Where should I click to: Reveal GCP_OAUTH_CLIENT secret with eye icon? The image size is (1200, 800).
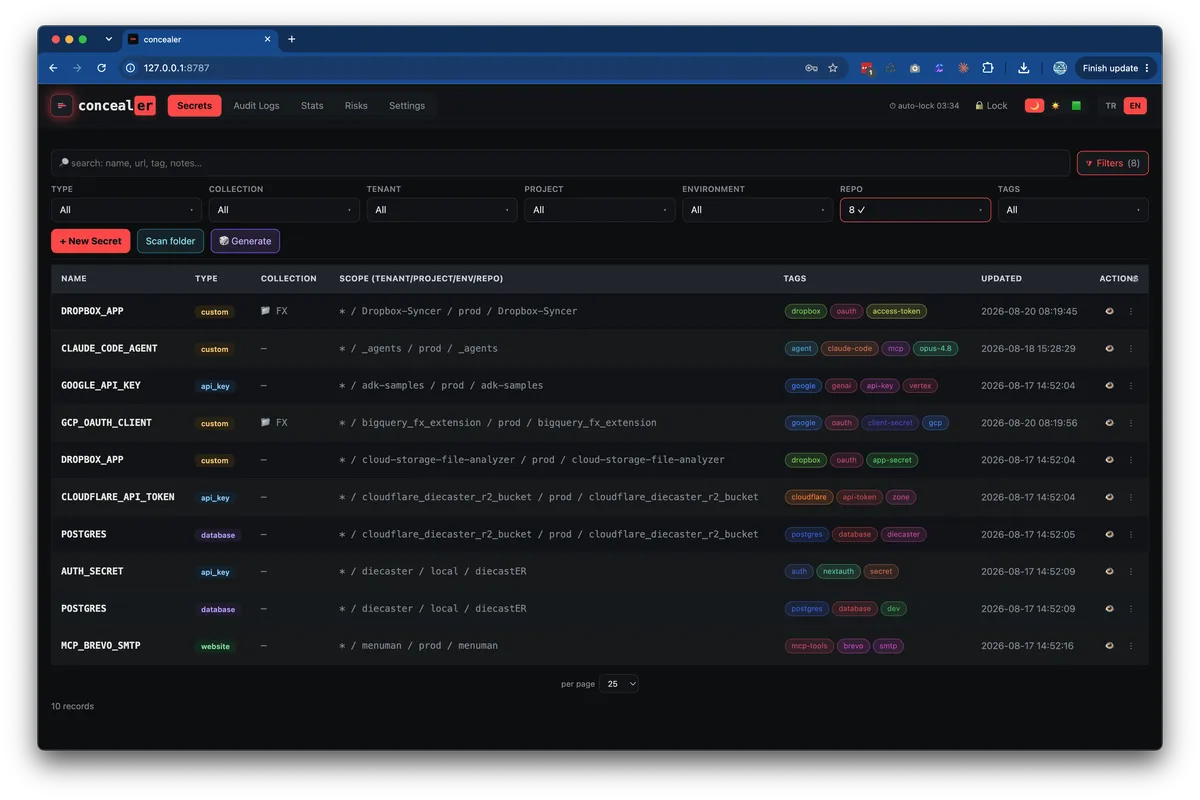pyautogui.click(x=1109, y=423)
